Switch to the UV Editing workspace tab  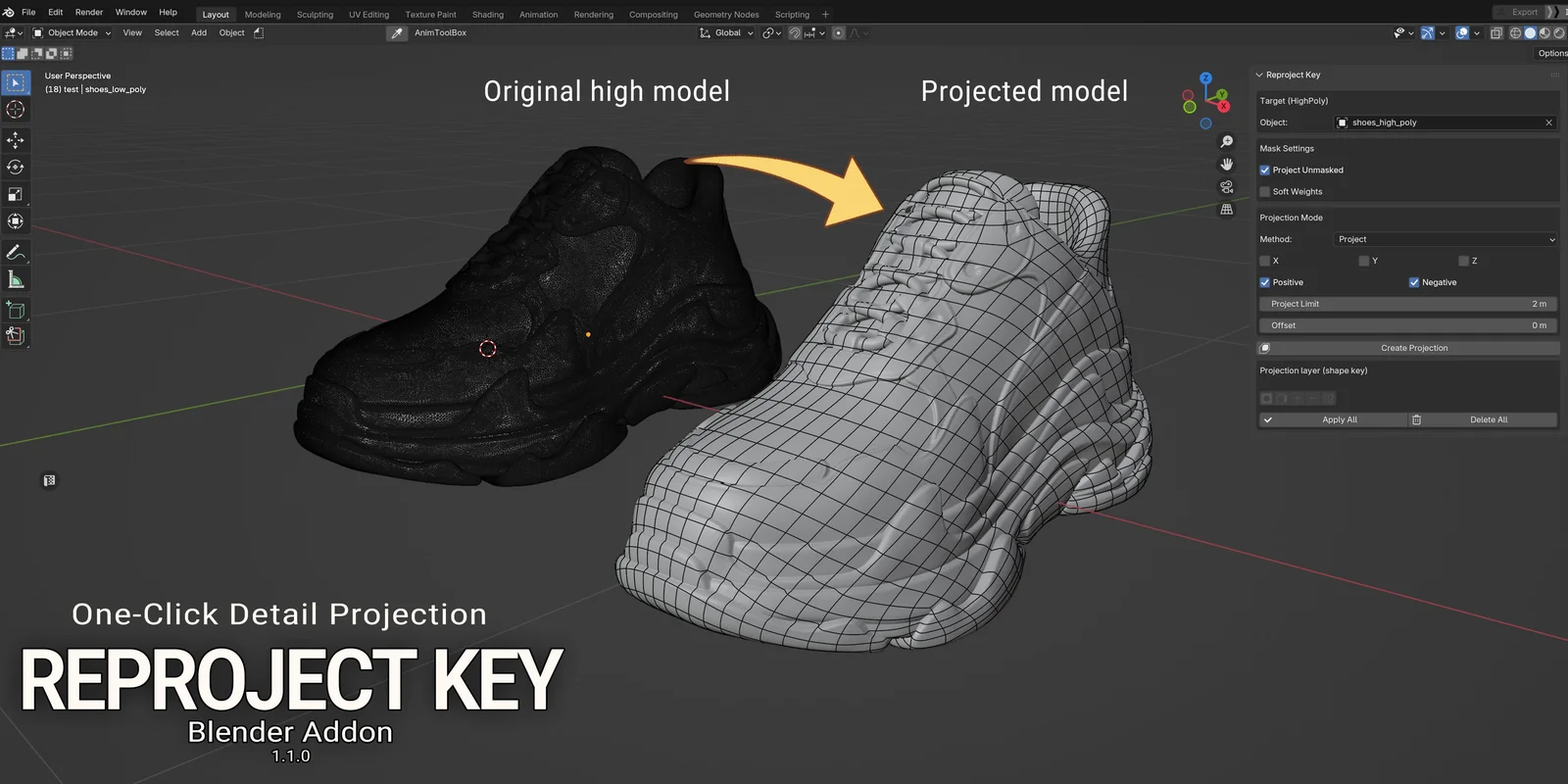pyautogui.click(x=368, y=15)
